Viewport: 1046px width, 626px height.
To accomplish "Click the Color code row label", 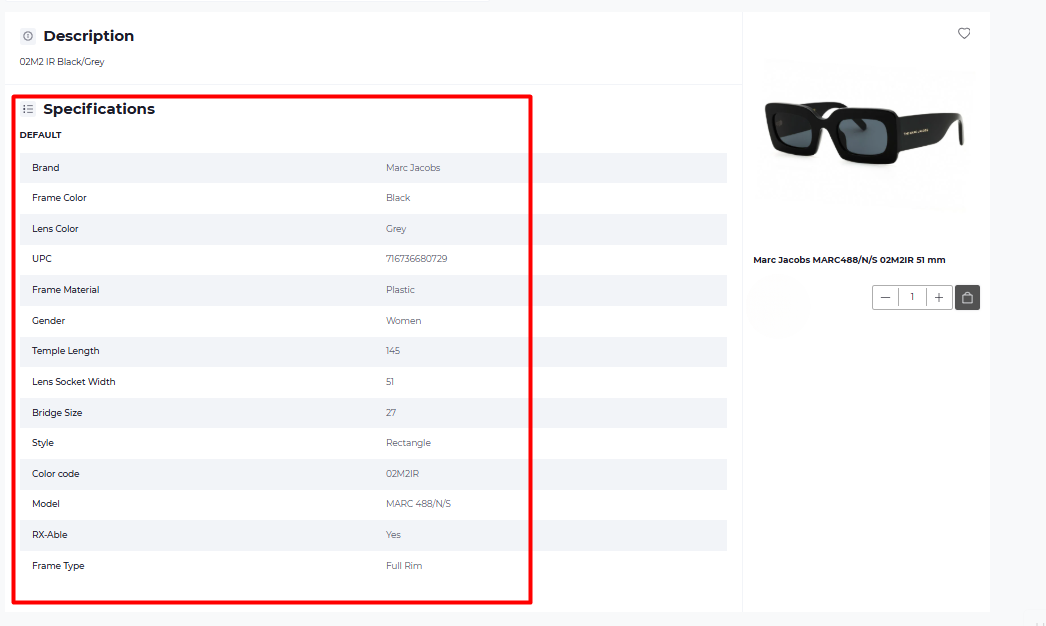I will click(x=55, y=474).
